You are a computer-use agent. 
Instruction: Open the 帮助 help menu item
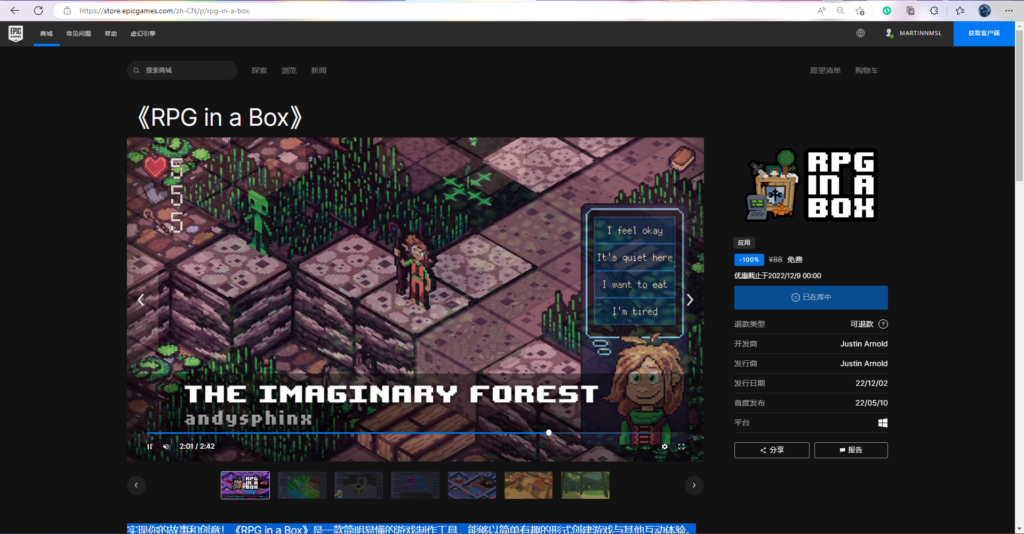click(110, 33)
